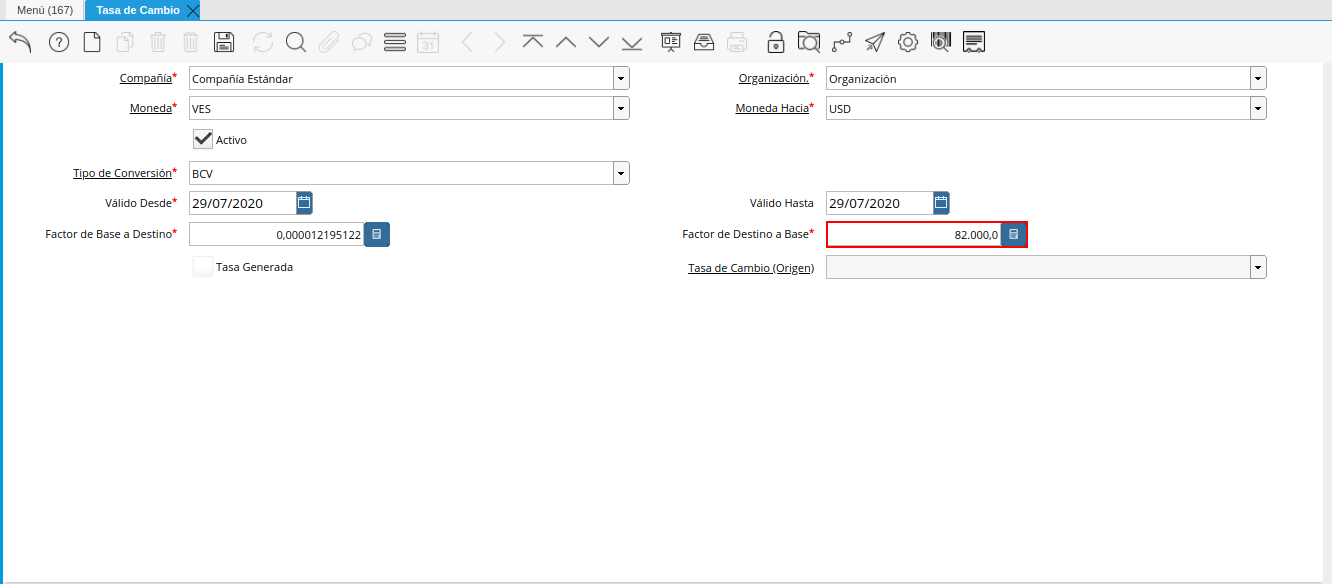Click the Organización combo text field
This screenshot has height=584, width=1332.
tap(1038, 78)
